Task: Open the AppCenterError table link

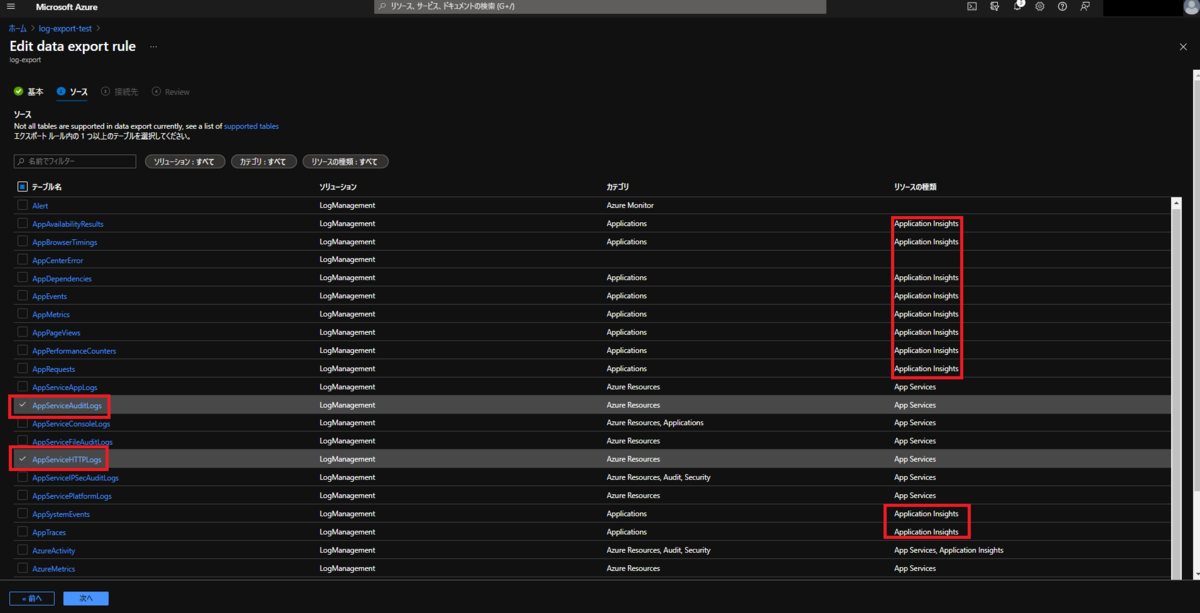Action: point(58,260)
